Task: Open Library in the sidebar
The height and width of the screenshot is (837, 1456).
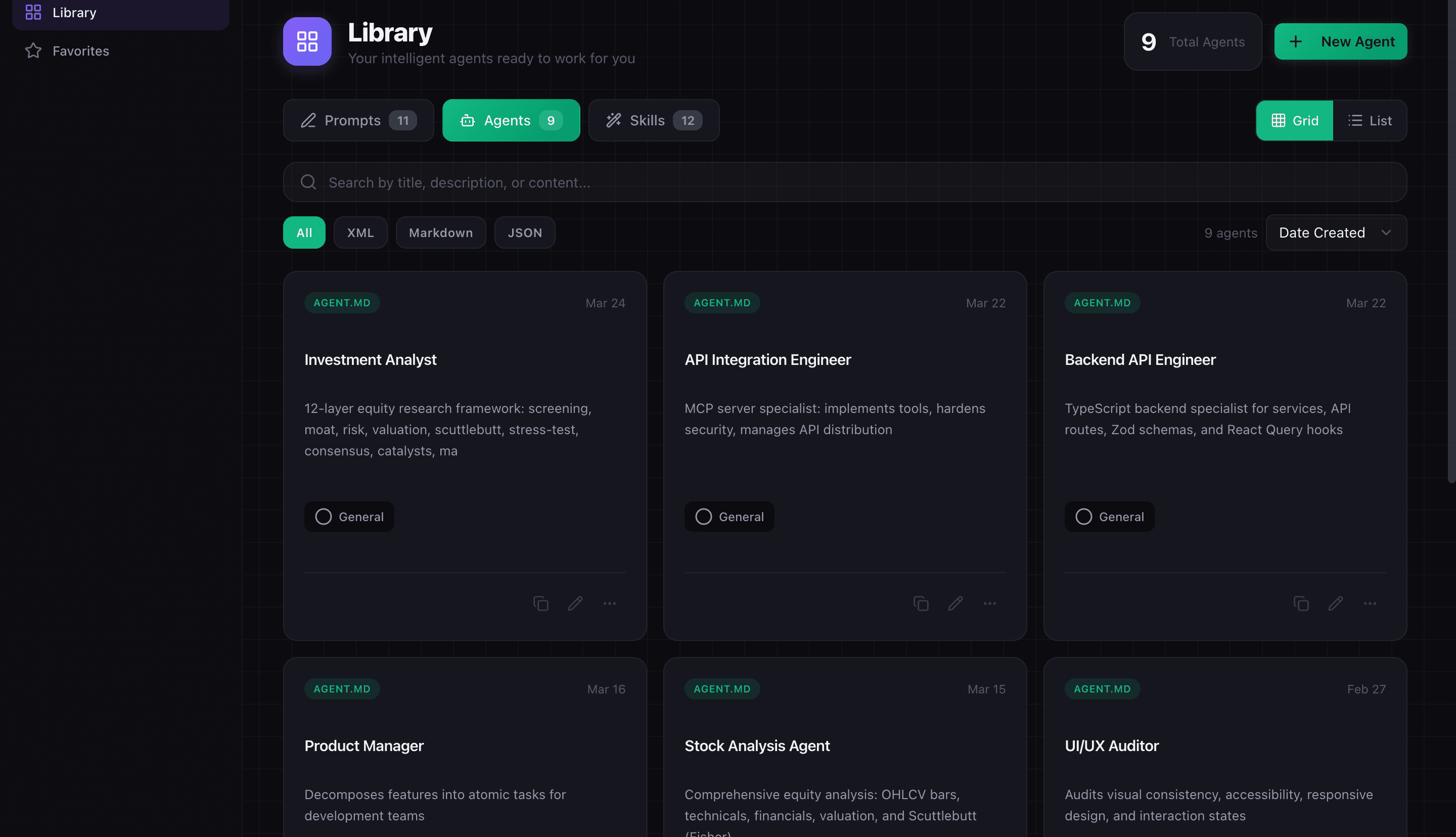Action: [121, 12]
